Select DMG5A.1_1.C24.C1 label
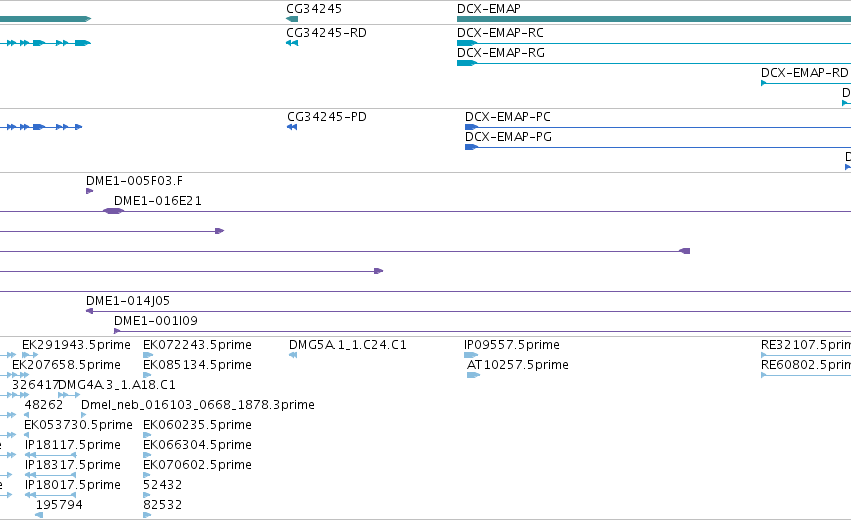851x520 pixels. coord(347,345)
